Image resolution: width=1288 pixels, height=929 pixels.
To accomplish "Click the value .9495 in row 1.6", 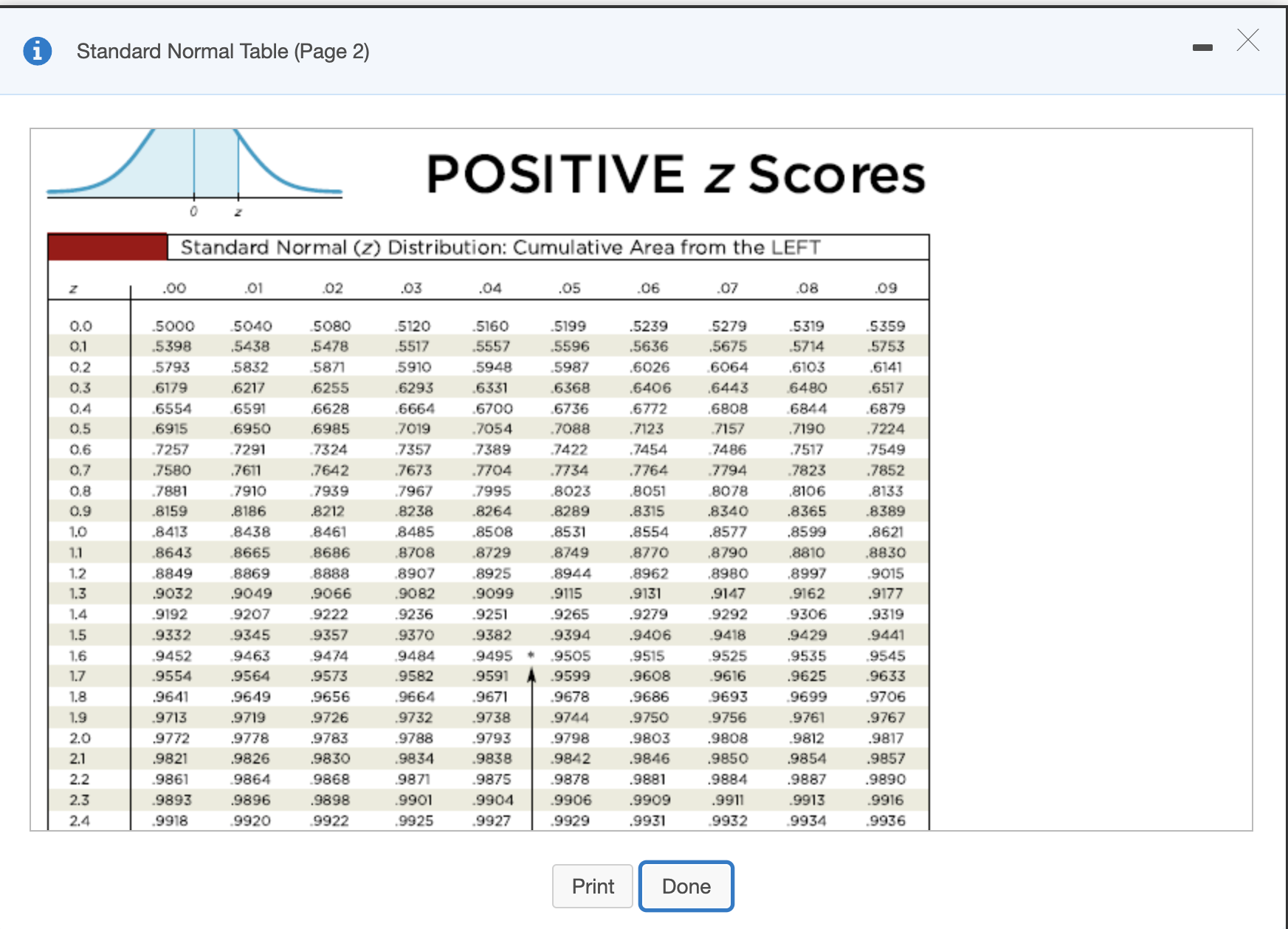I will click(492, 656).
